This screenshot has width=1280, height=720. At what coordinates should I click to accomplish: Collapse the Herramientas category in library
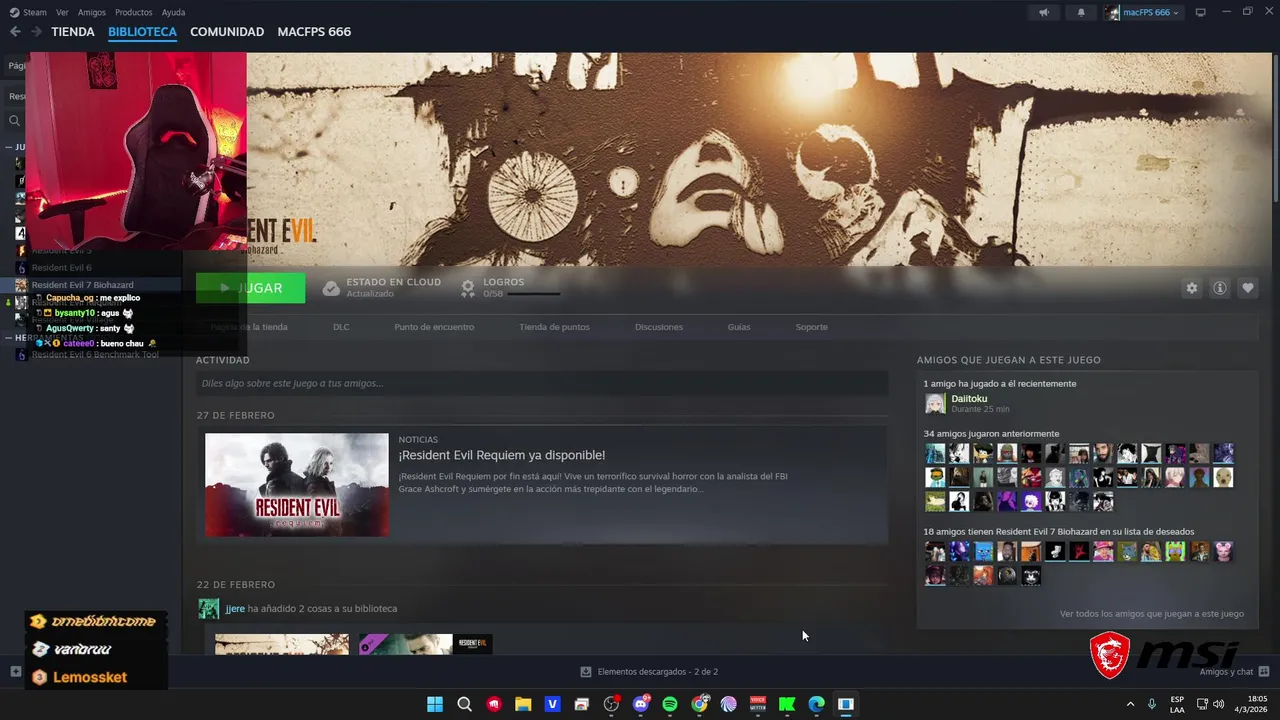pyautogui.click(x=9, y=338)
